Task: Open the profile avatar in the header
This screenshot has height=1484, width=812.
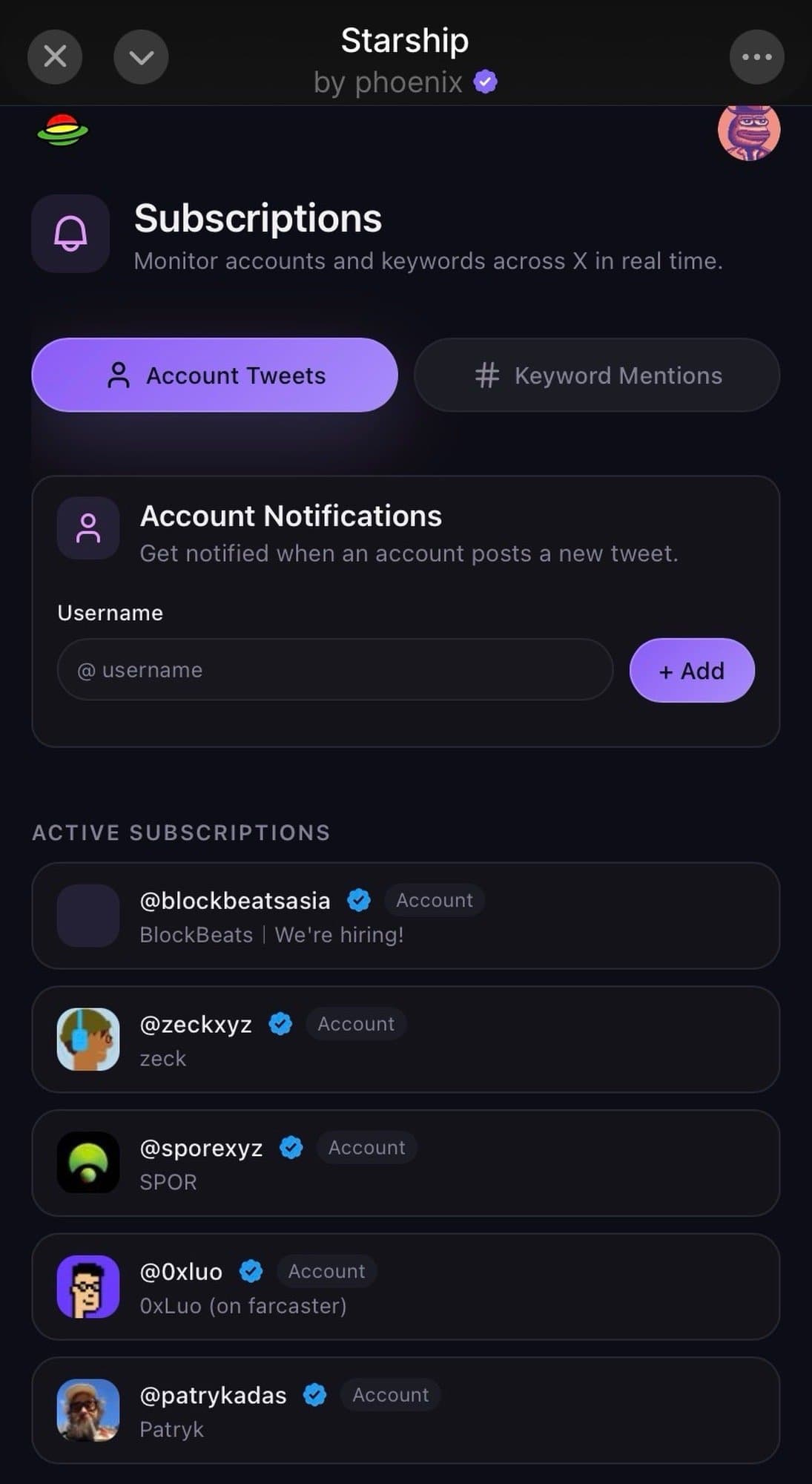Action: click(x=748, y=131)
